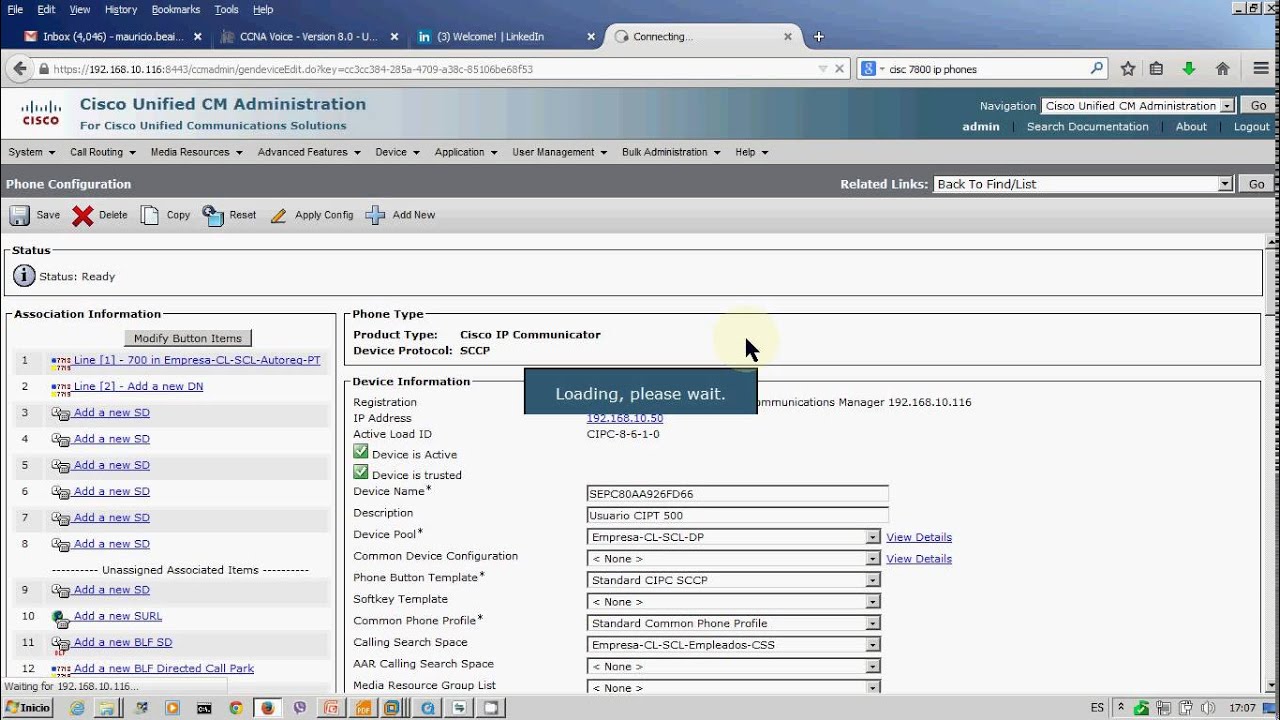Click the Firefox icon in taskbar
The width and height of the screenshot is (1280, 720).
pos(267,708)
